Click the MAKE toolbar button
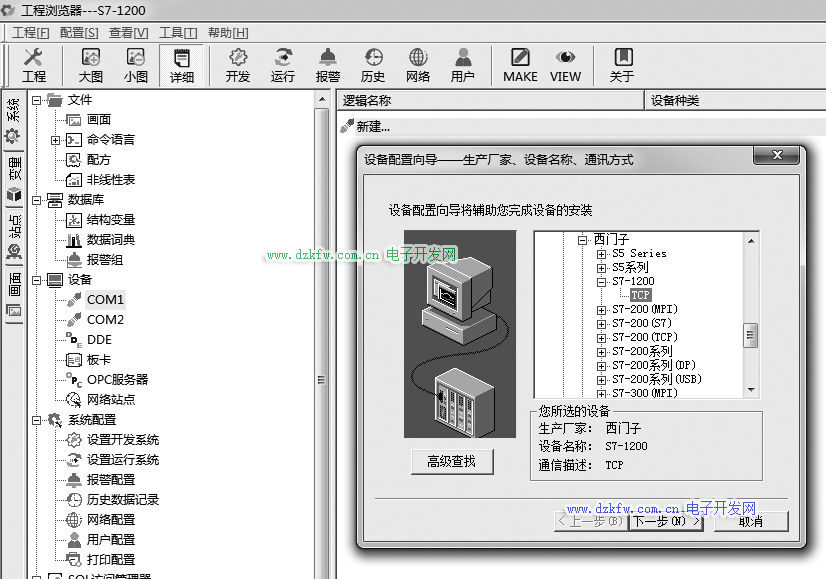 520,65
